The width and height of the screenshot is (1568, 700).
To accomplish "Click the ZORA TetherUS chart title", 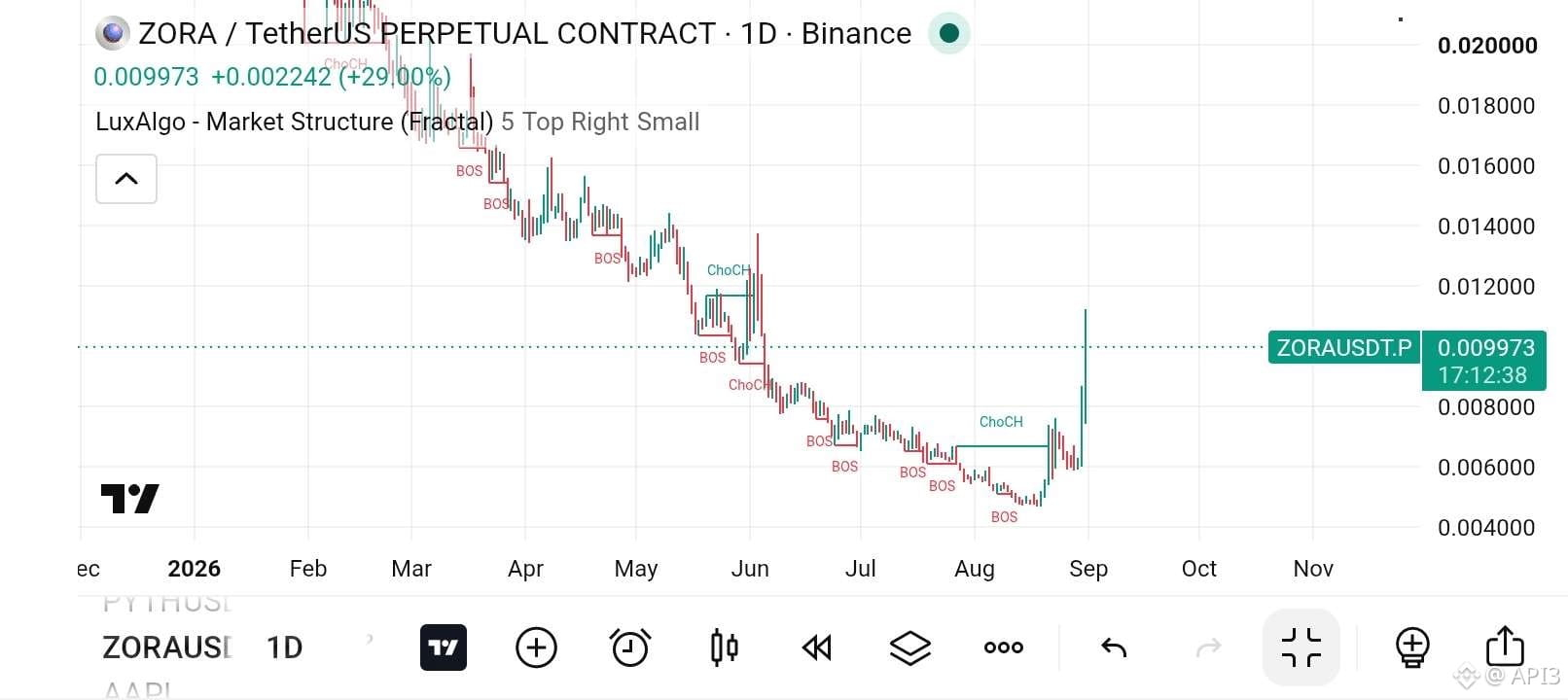I will (x=524, y=34).
